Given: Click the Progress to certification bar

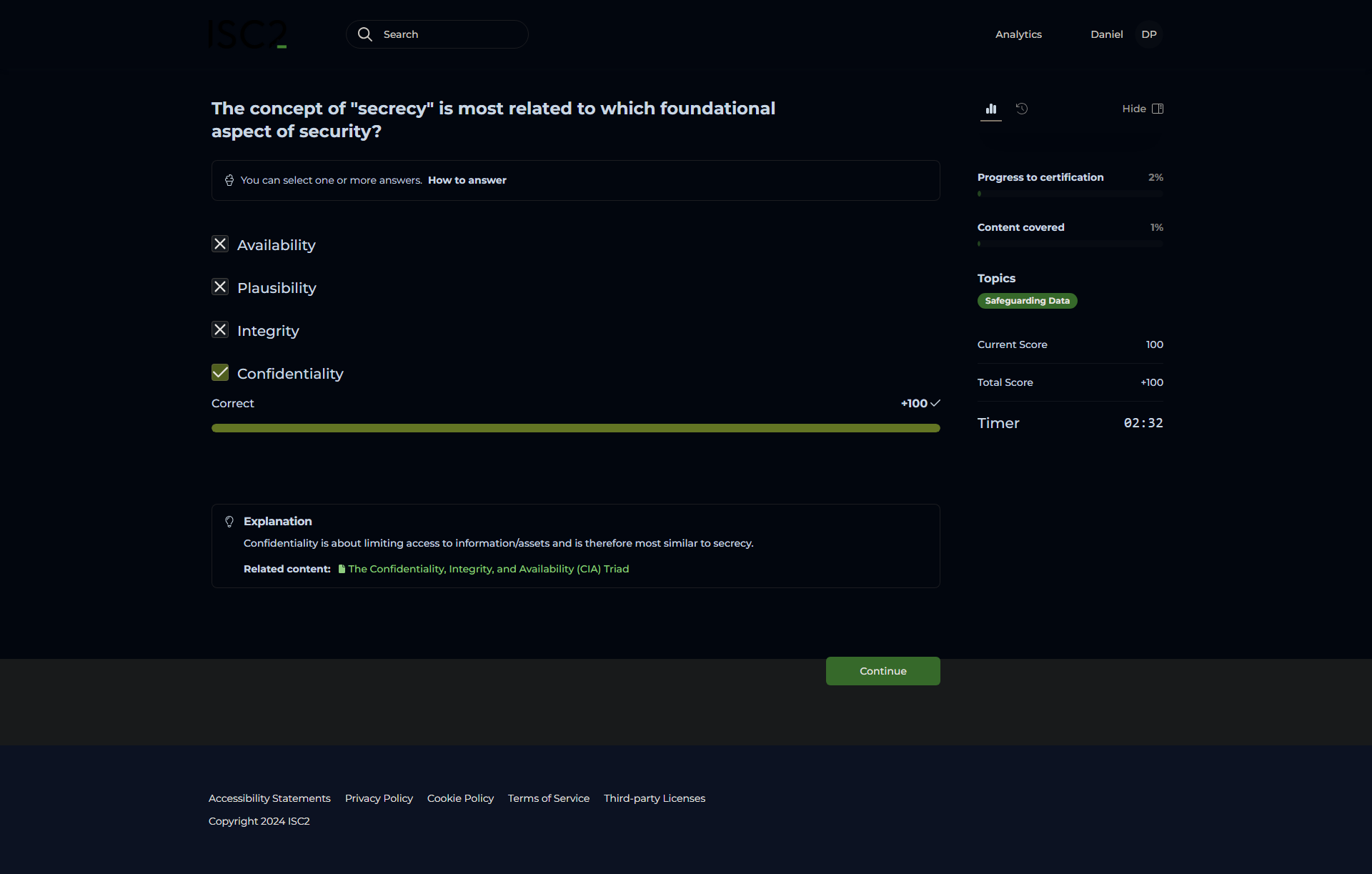Looking at the screenshot, I should [1070, 194].
